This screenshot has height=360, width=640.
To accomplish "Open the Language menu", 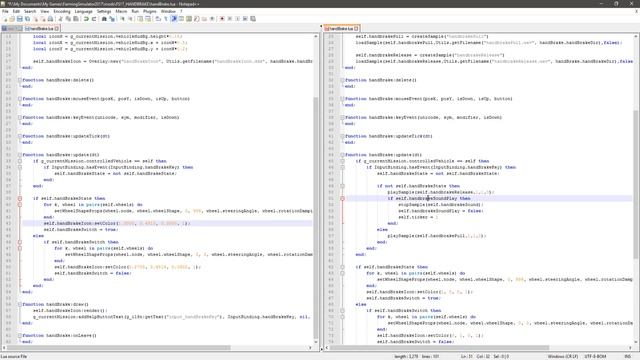I will tap(83, 11).
